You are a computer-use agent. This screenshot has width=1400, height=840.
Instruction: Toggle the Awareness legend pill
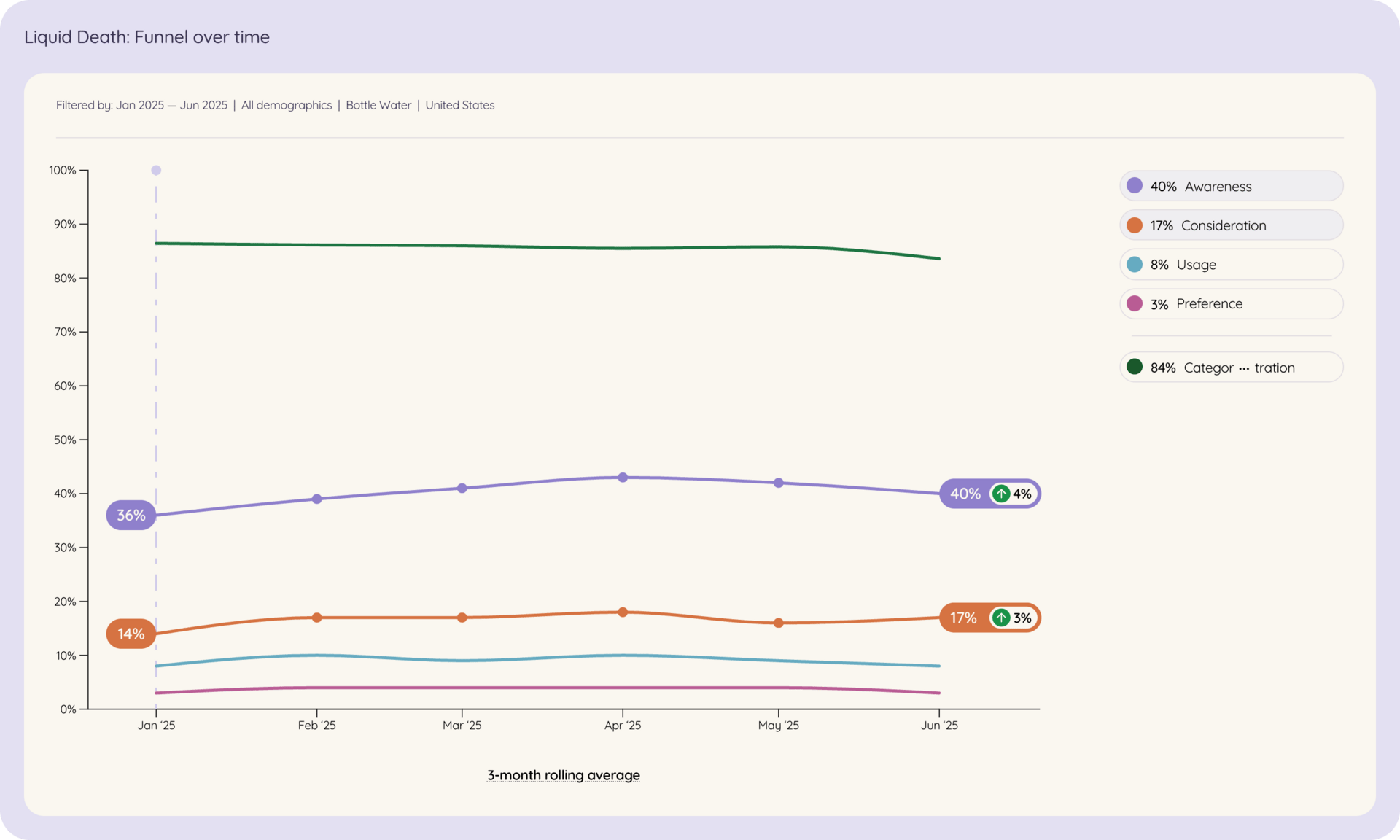coord(1231,186)
